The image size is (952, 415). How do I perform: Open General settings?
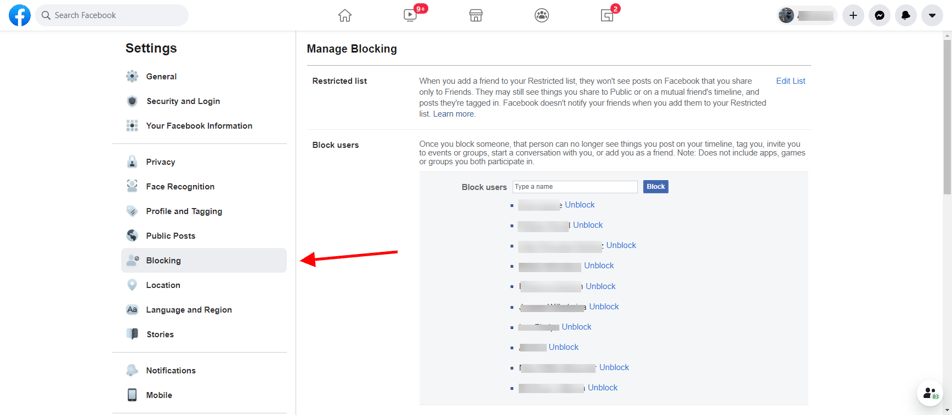click(x=162, y=76)
